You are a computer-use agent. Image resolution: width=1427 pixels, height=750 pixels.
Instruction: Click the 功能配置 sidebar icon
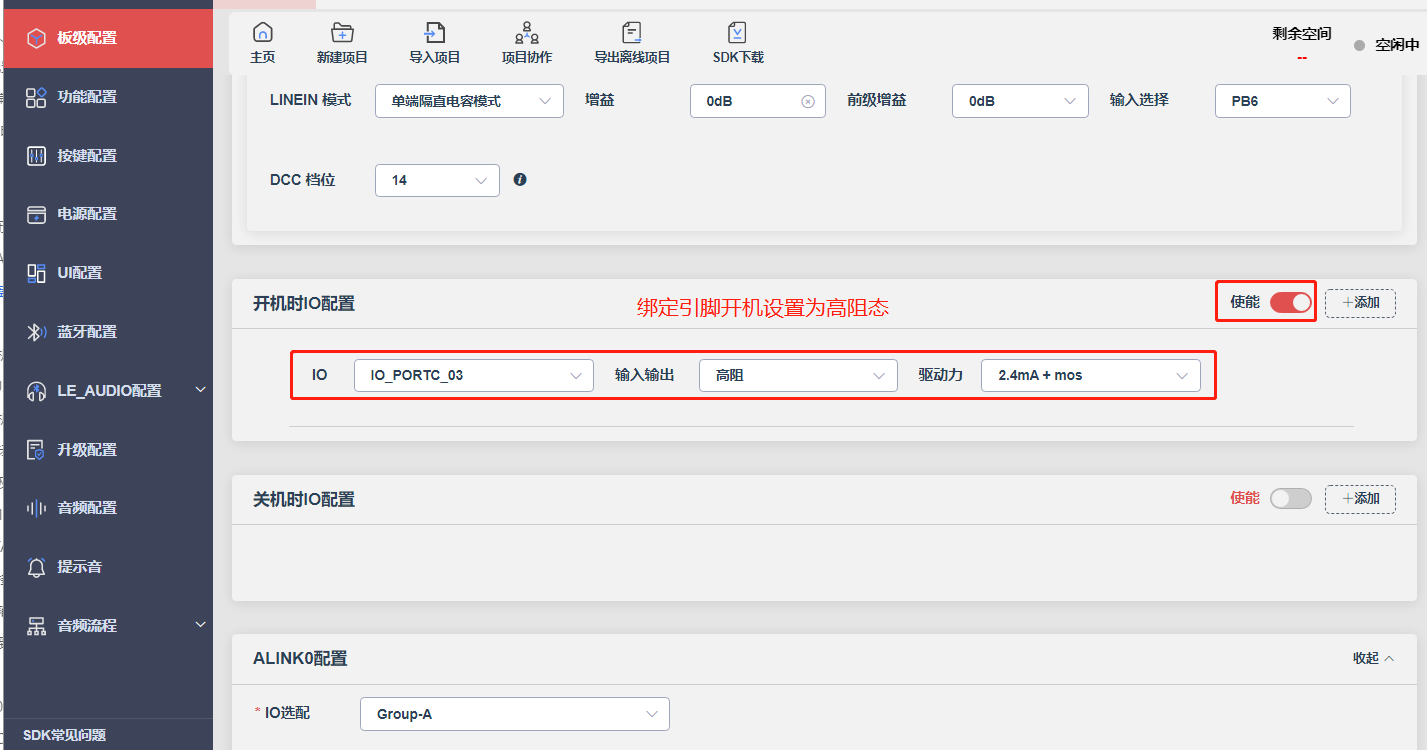pyautogui.click(x=36, y=97)
